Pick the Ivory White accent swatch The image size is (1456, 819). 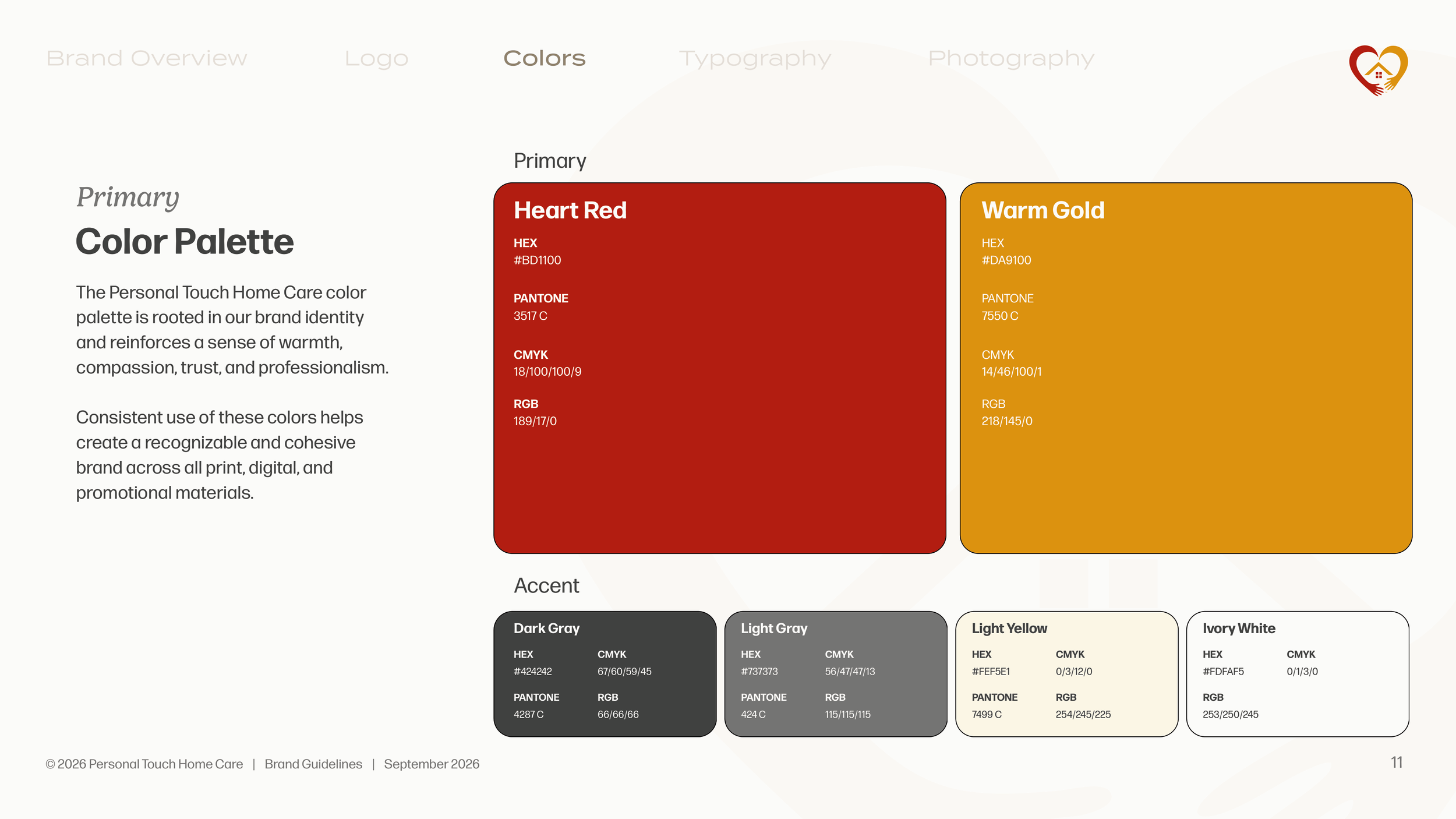(1298, 674)
